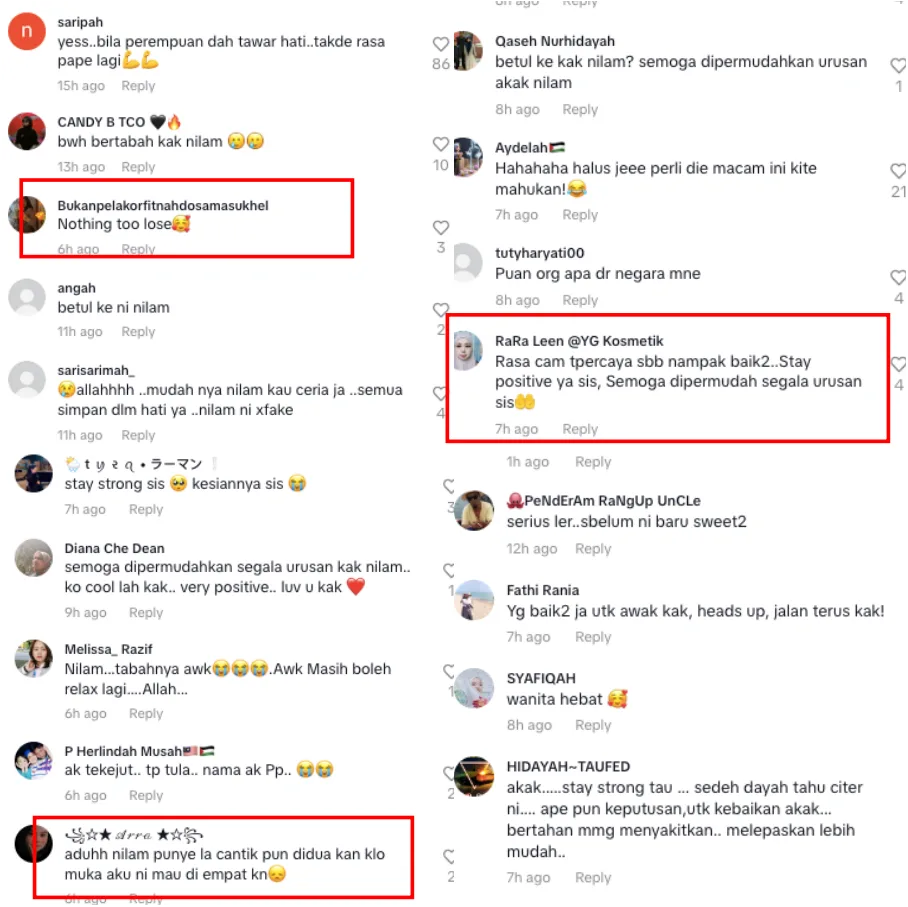The width and height of the screenshot is (908, 907).
Task: Reply to saripah's comment
Action: point(138,86)
